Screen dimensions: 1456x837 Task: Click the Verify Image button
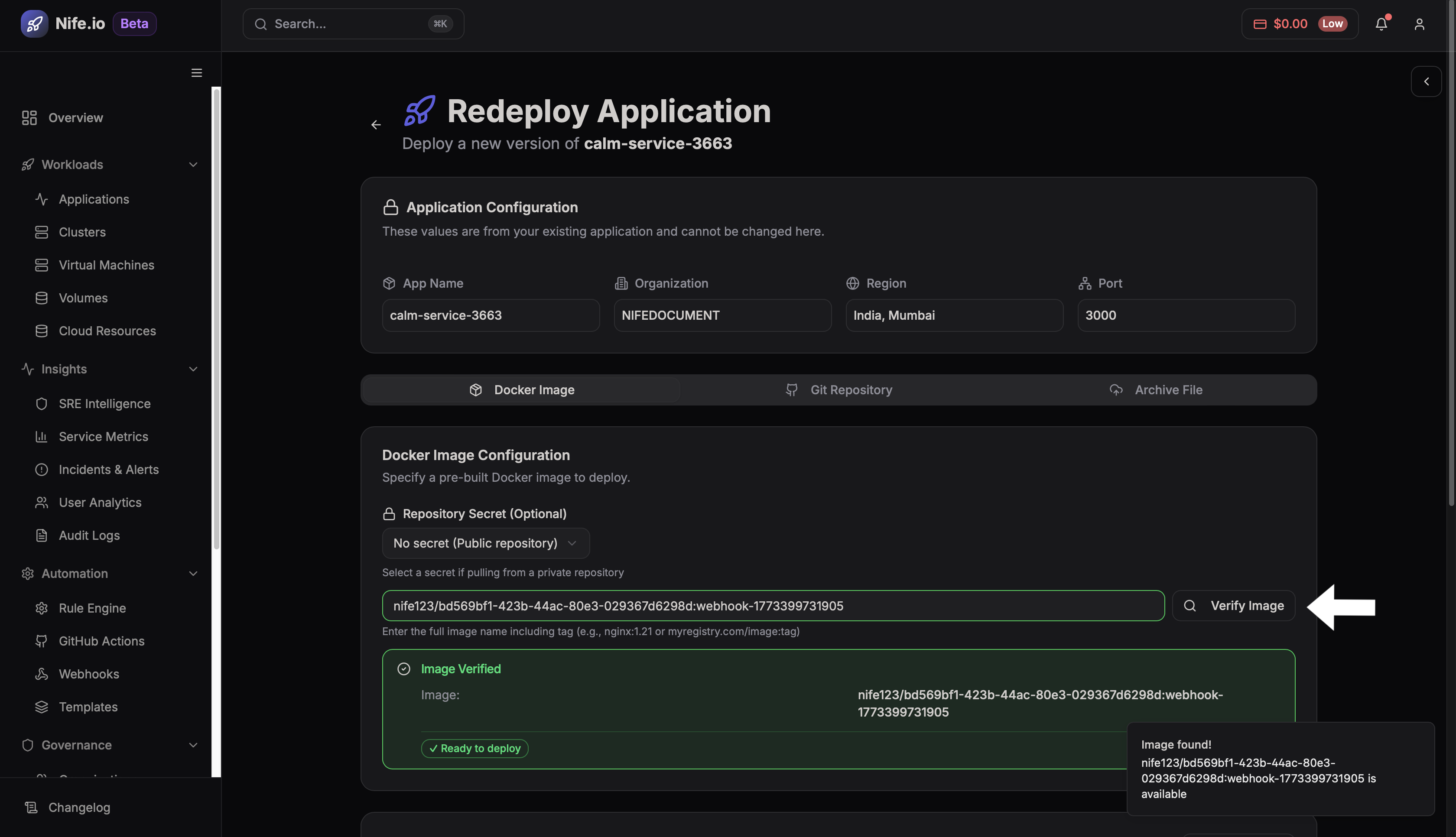pos(1234,605)
